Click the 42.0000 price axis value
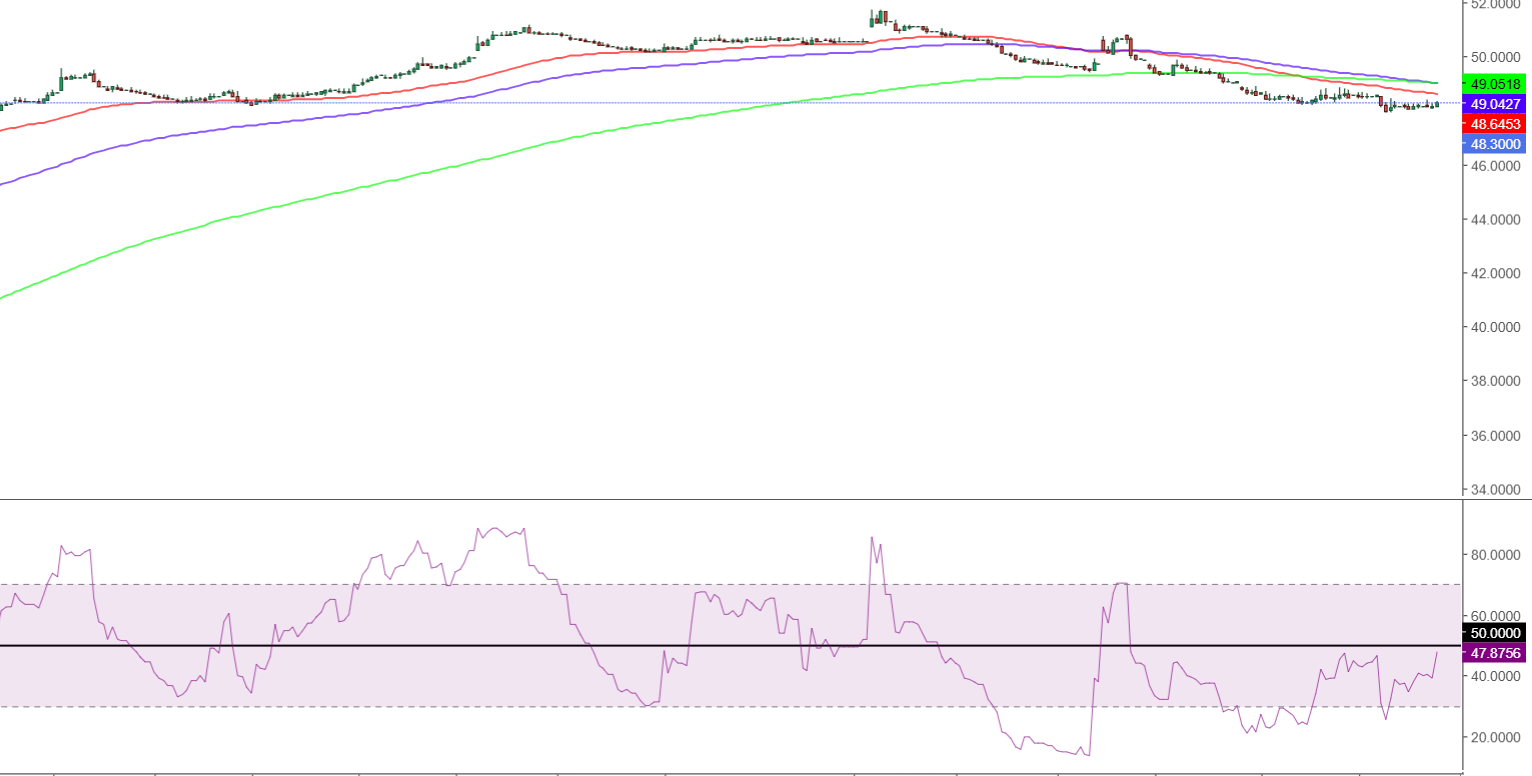Viewport: 1532px width, 776px height. coord(1495,273)
